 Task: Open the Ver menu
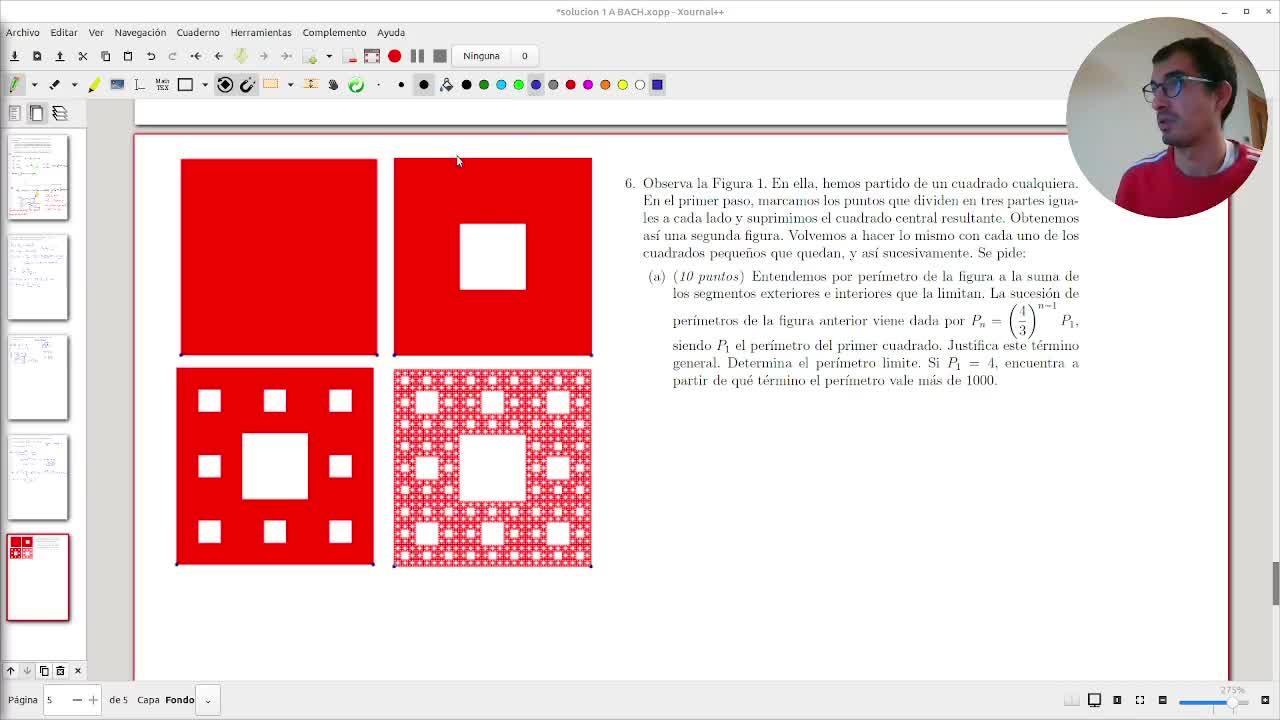[x=96, y=32]
